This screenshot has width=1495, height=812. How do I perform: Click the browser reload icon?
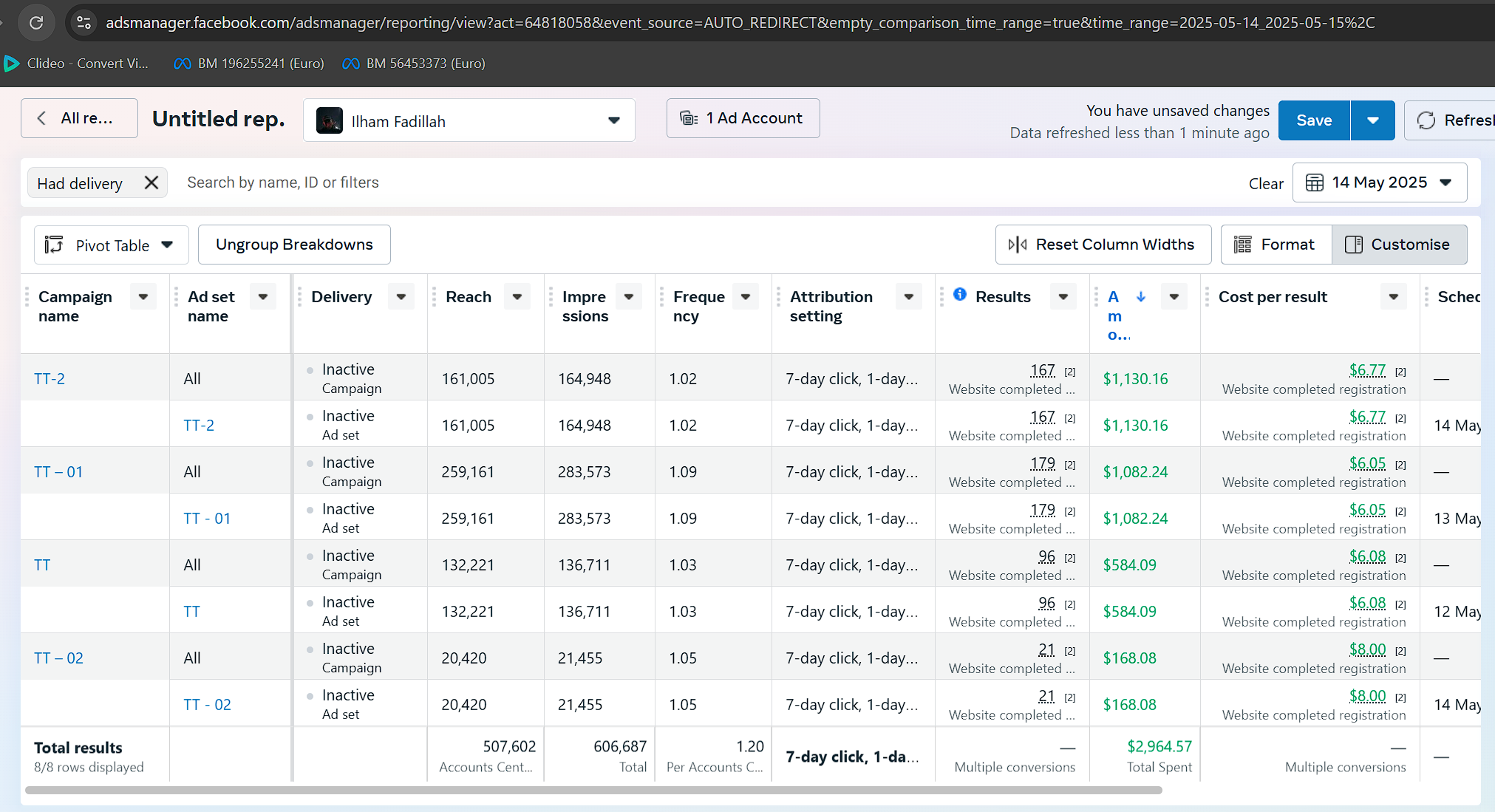click(x=35, y=23)
